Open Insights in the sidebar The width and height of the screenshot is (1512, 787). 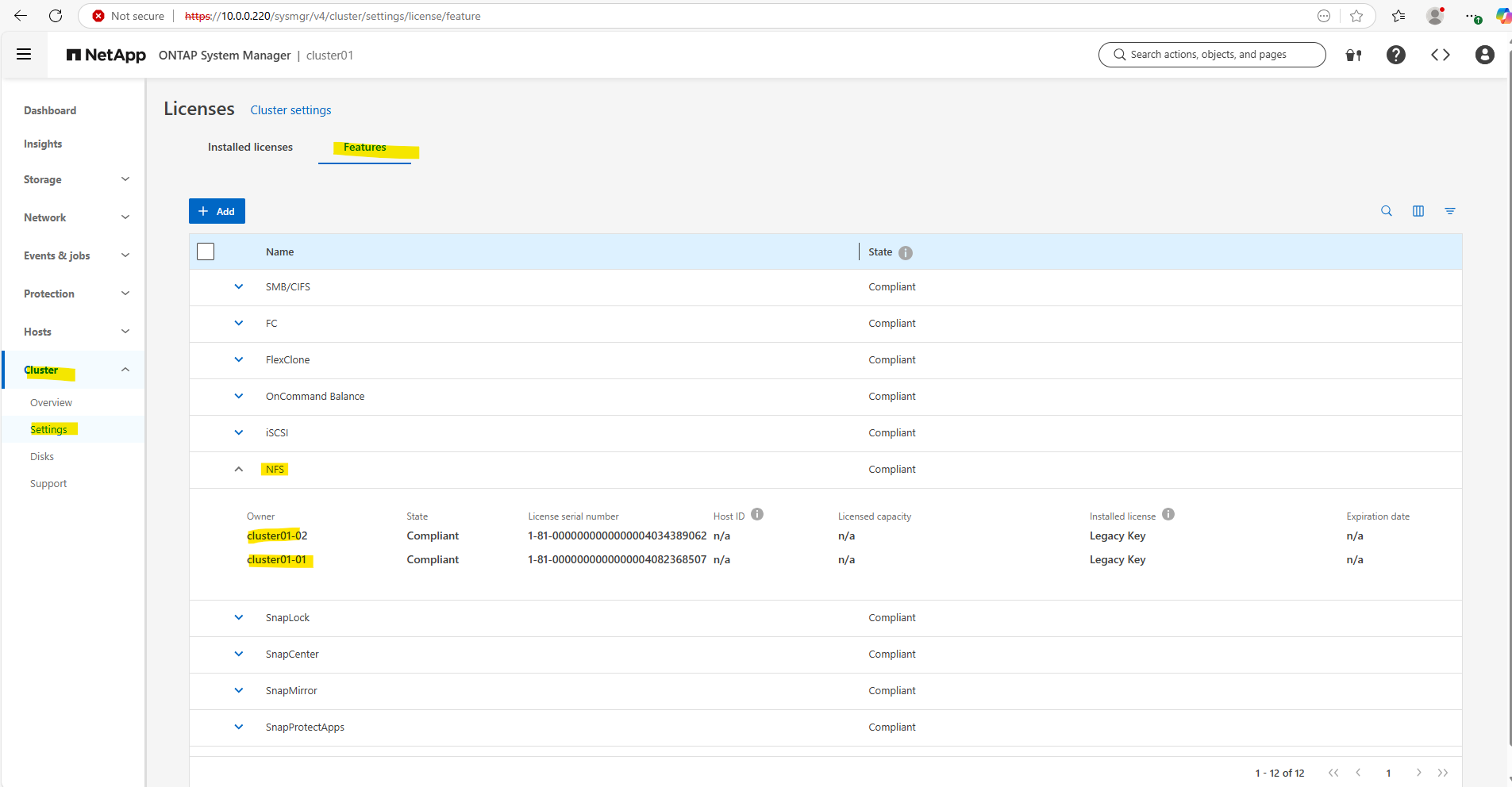click(x=43, y=144)
